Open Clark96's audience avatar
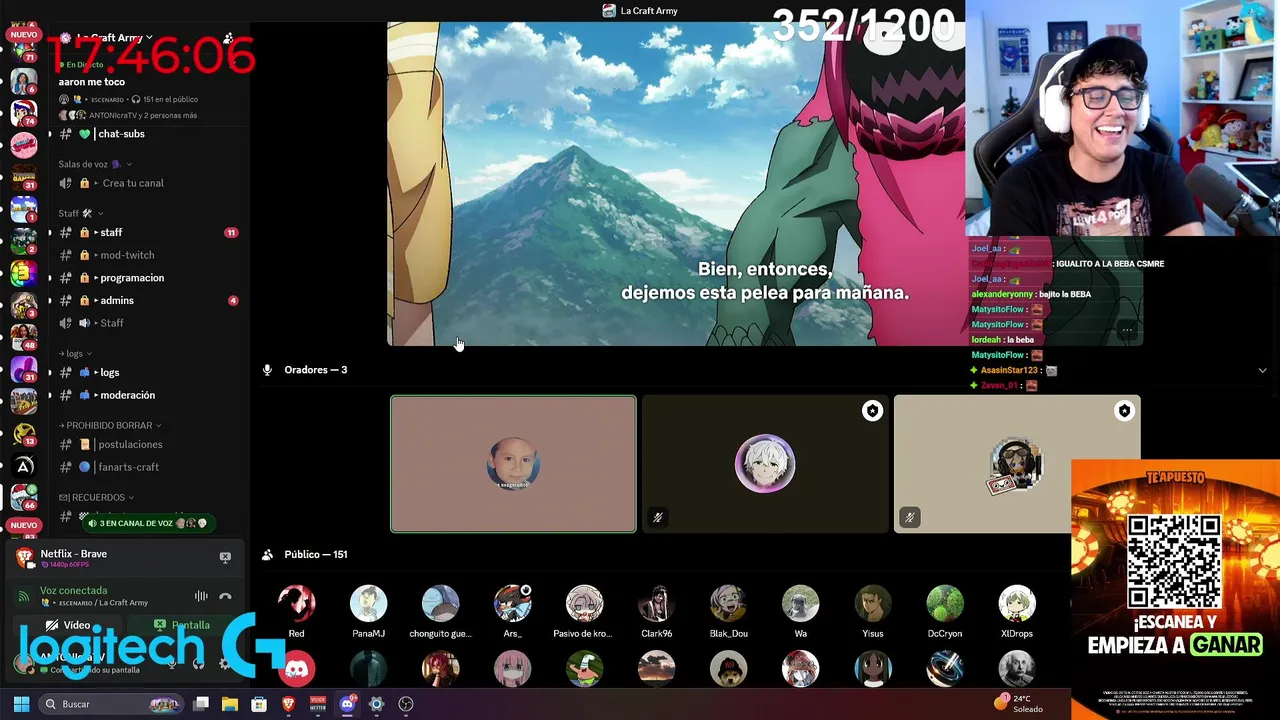 click(x=656, y=604)
